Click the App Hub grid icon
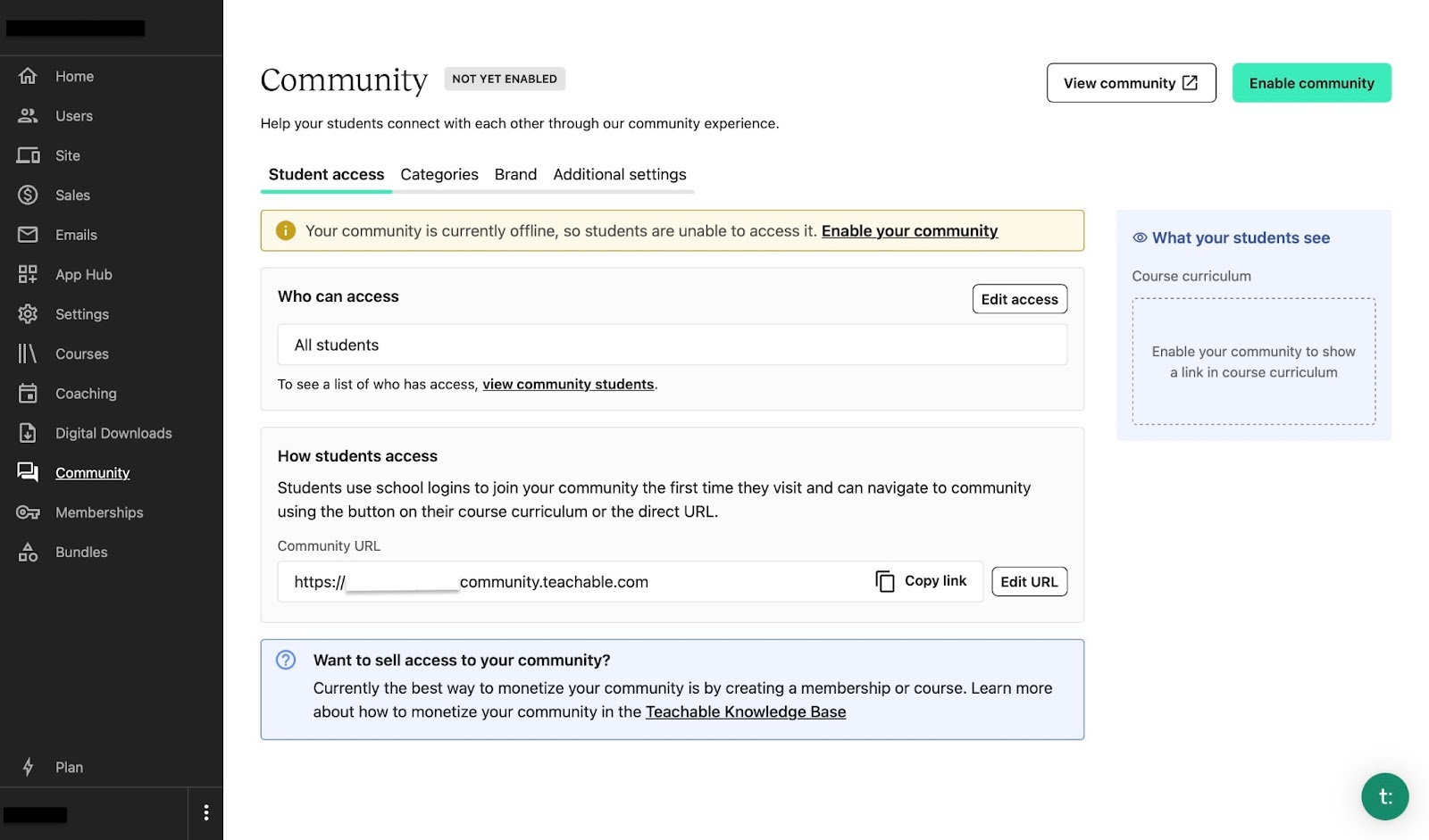This screenshot has height=840, width=1429. tap(28, 274)
